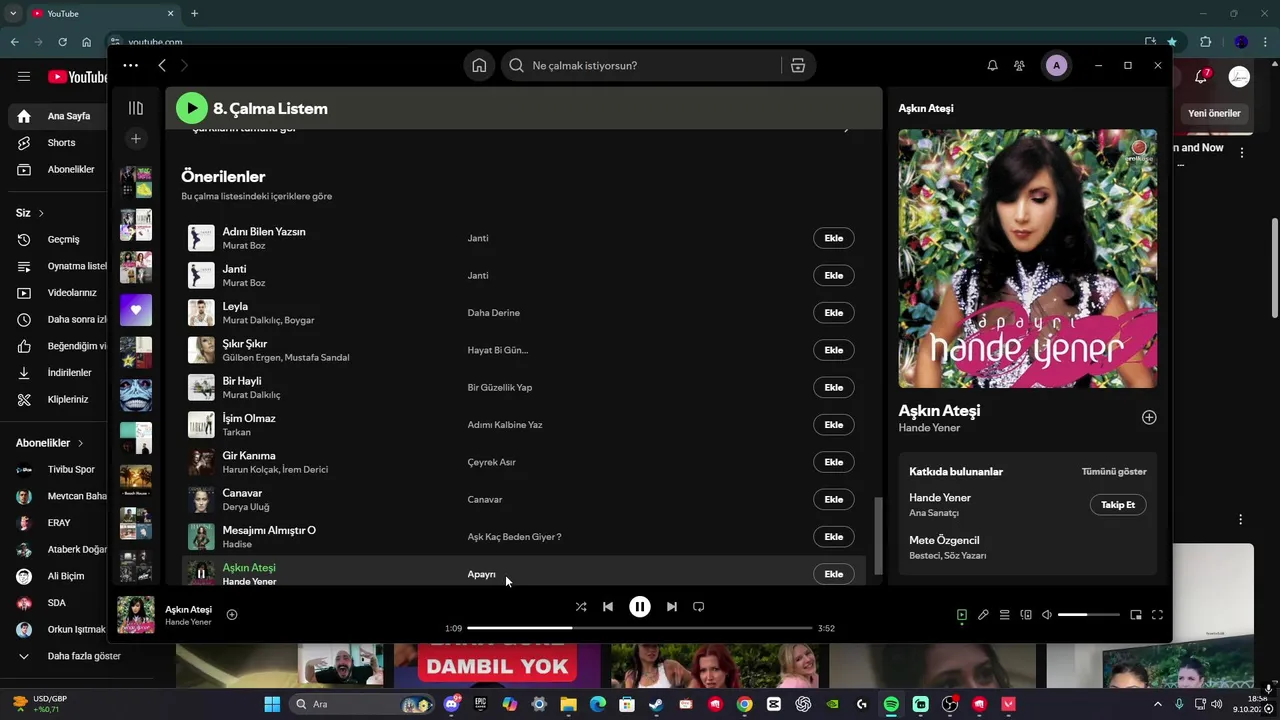Viewport: 1280px width, 720px height.
Task: Open Spotify's What's New bell icon
Action: click(x=992, y=65)
